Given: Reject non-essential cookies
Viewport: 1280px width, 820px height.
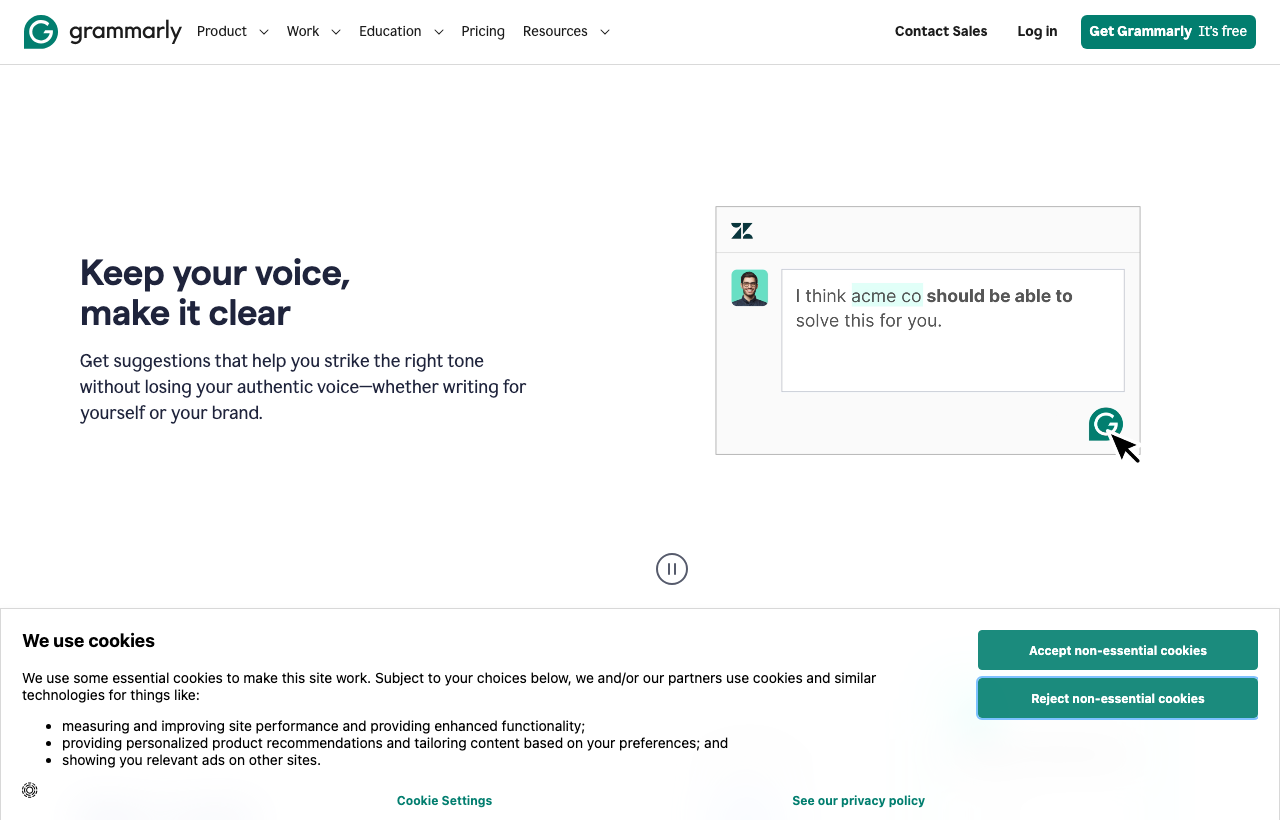Looking at the screenshot, I should (1118, 698).
